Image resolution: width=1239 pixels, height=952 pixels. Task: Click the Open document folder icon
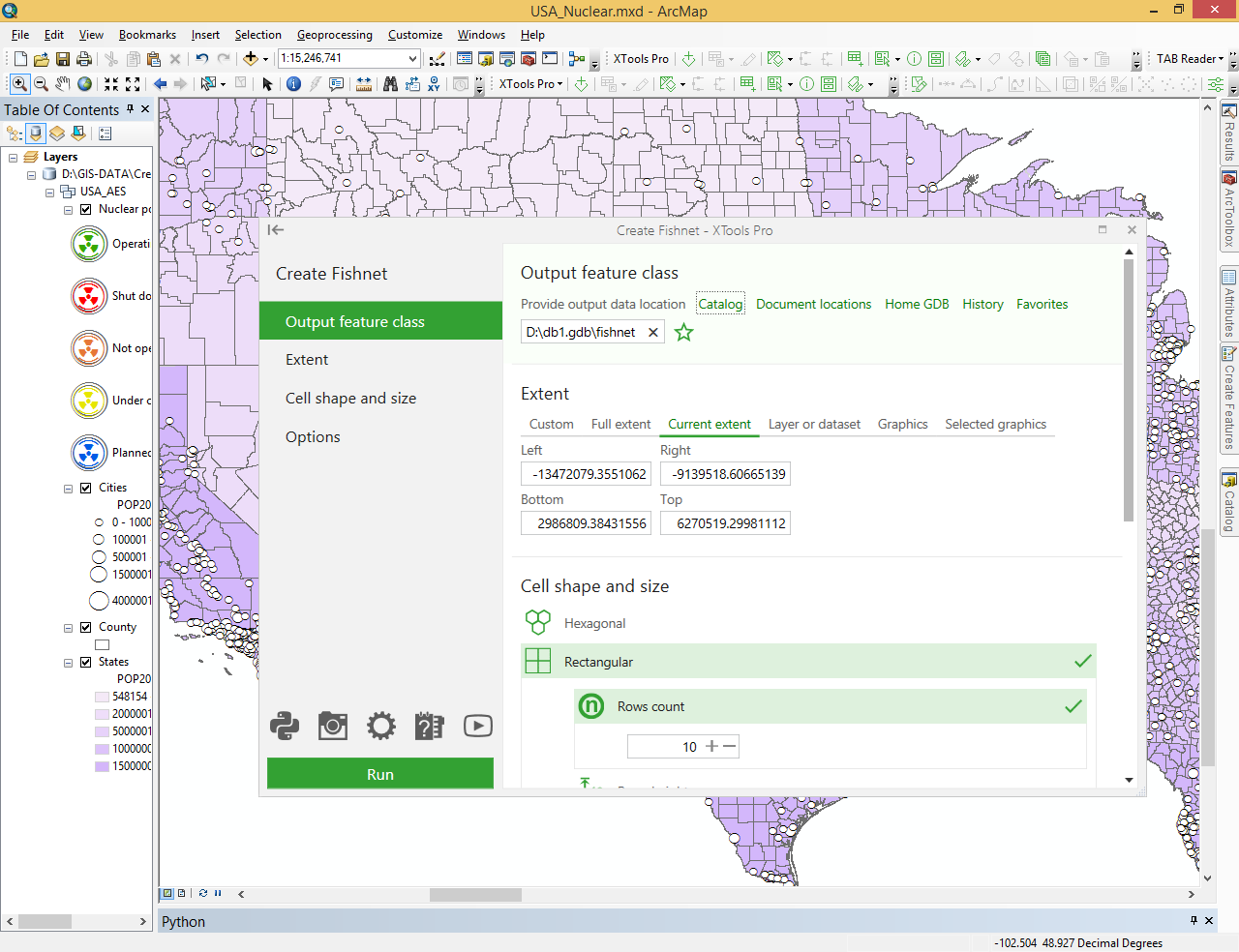click(x=41, y=59)
